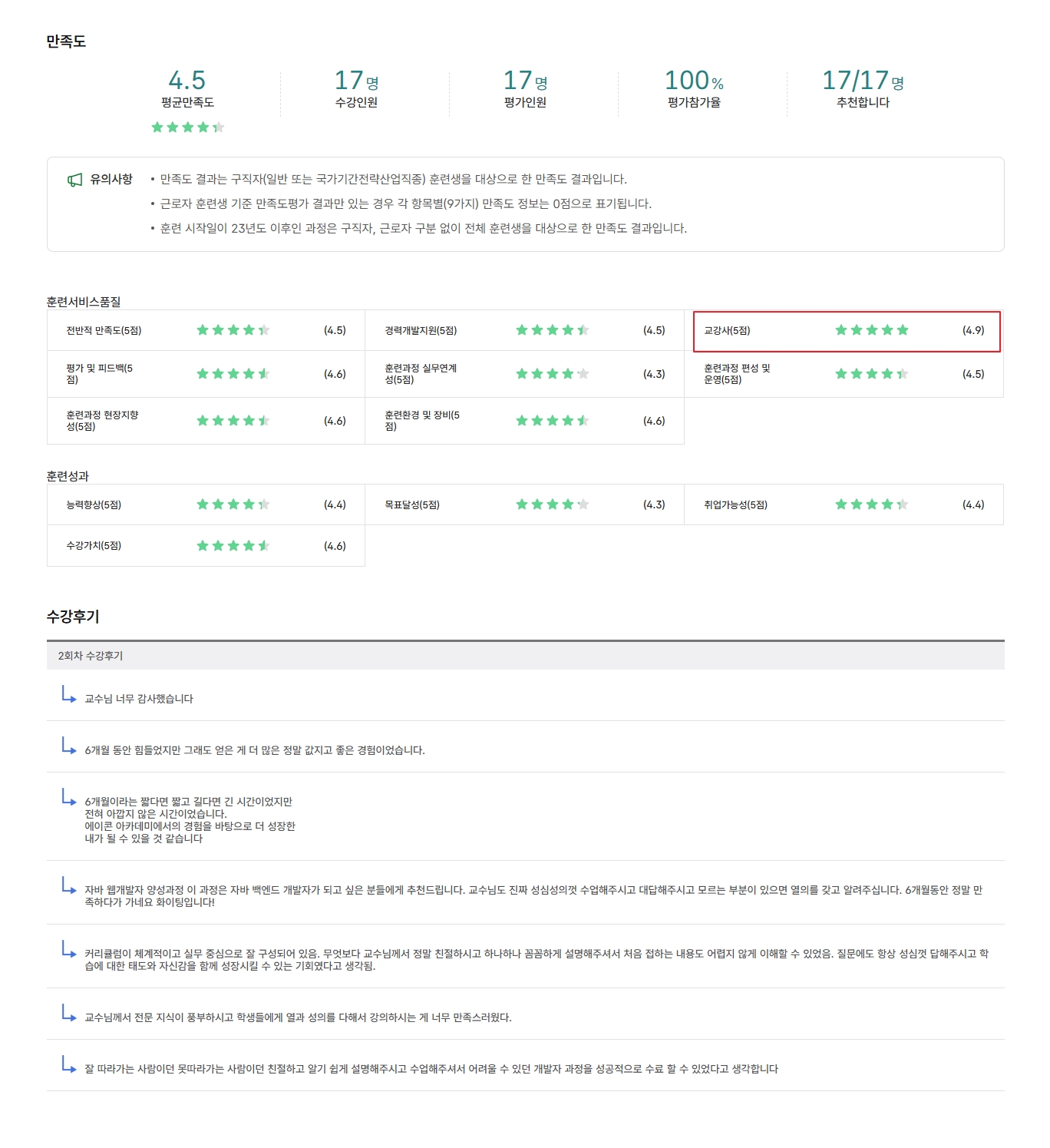Click the '2회차 수강후기' header row
This screenshot has height=1148, width=1050.
pyautogui.click(x=526, y=656)
